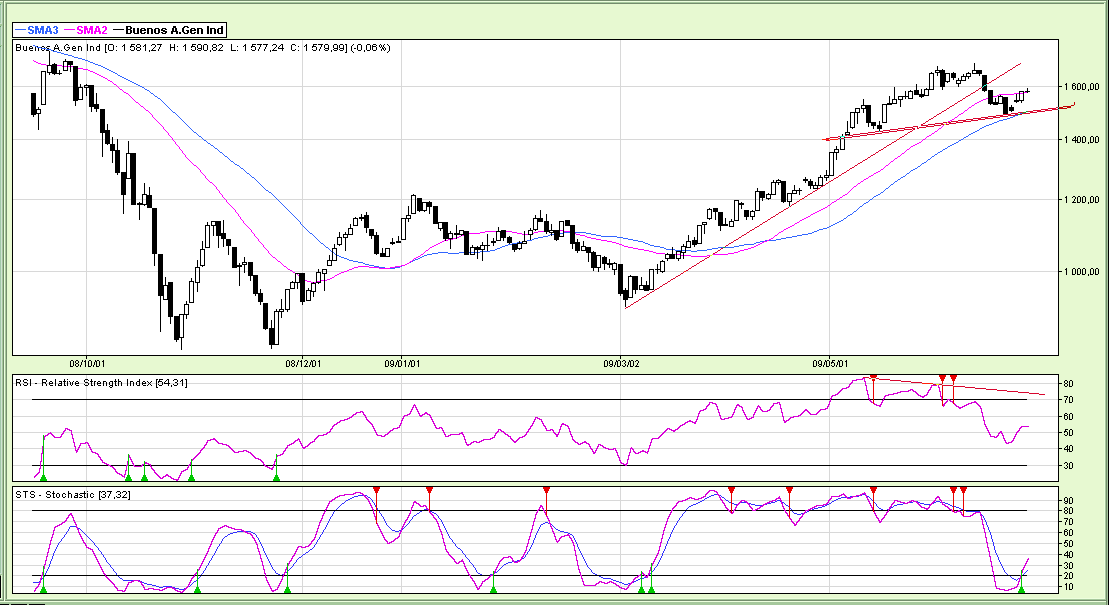Viewport: 1109px width, 605px height.
Task: Click the 1 200,00 price axis label
Action: point(1081,200)
